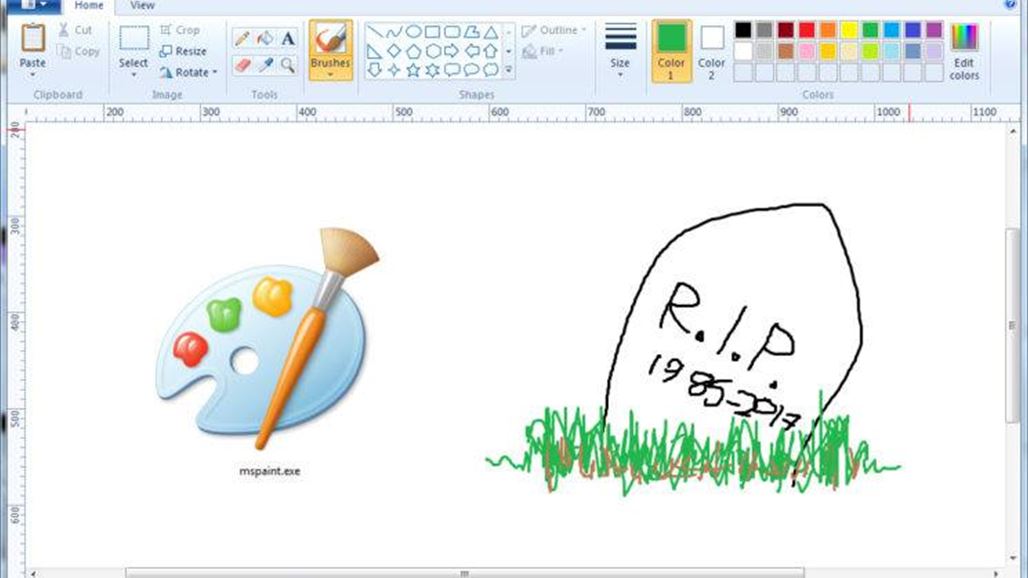Switch to the View ribbon tab
Image resolution: width=1028 pixels, height=578 pixels.
pos(142,6)
